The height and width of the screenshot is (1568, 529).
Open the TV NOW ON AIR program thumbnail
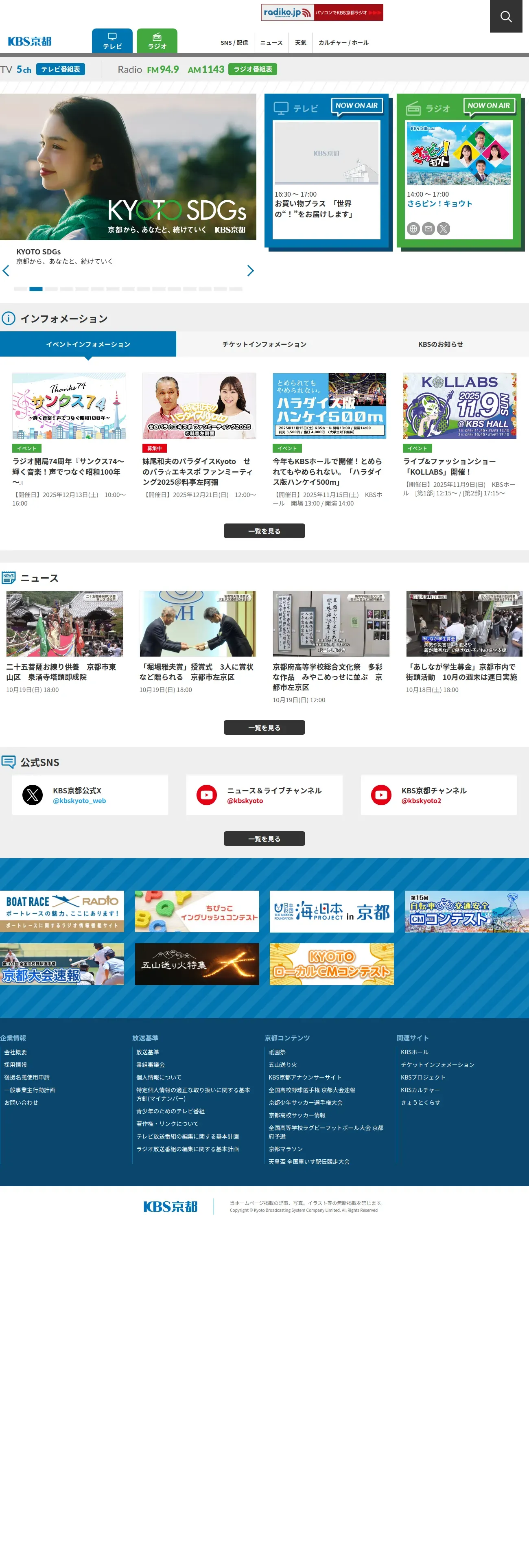point(326,153)
